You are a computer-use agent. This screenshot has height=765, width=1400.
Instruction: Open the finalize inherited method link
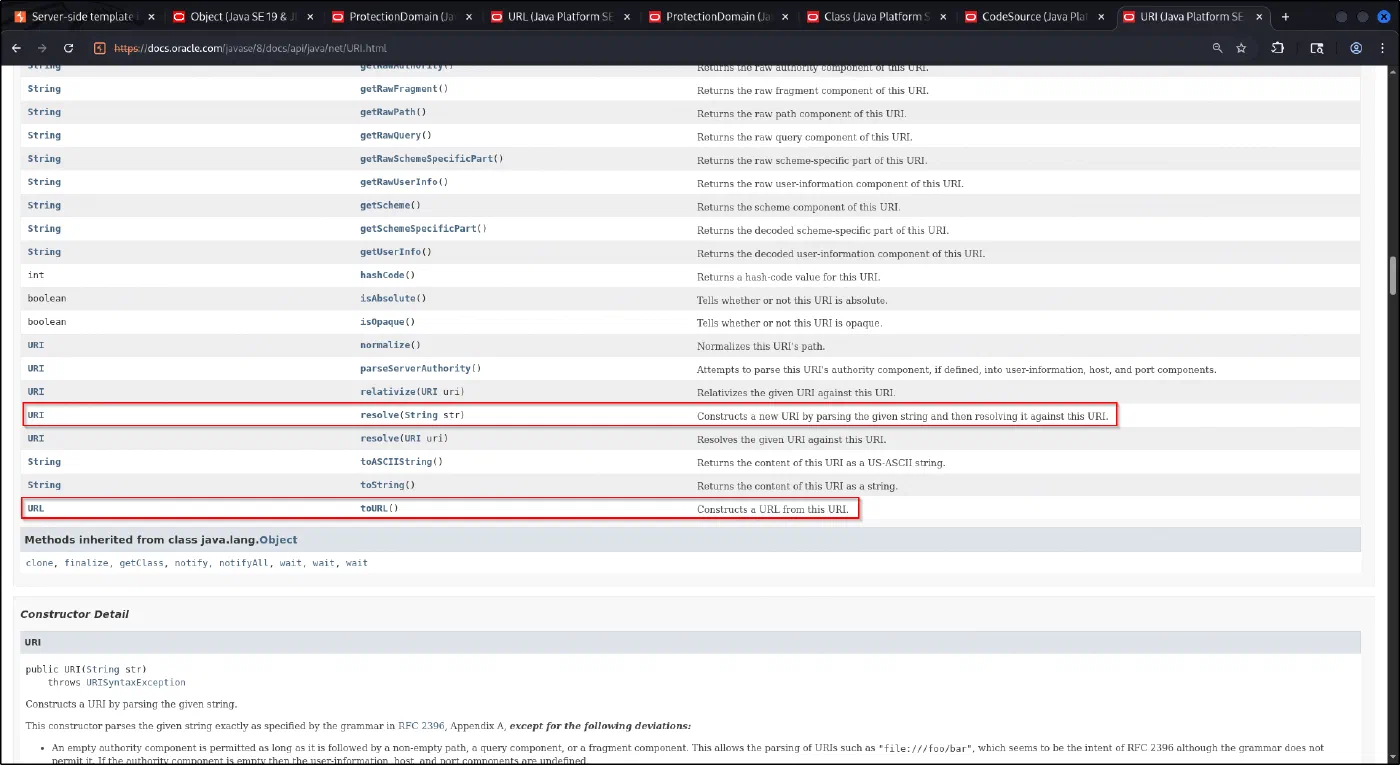pos(87,563)
